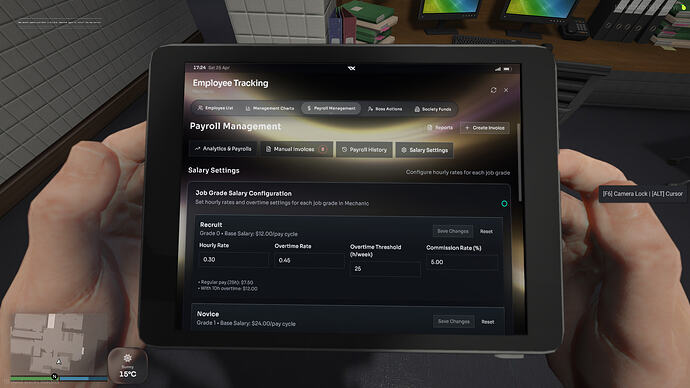
Task: Switch to the Management Charts tab
Action: pos(270,108)
